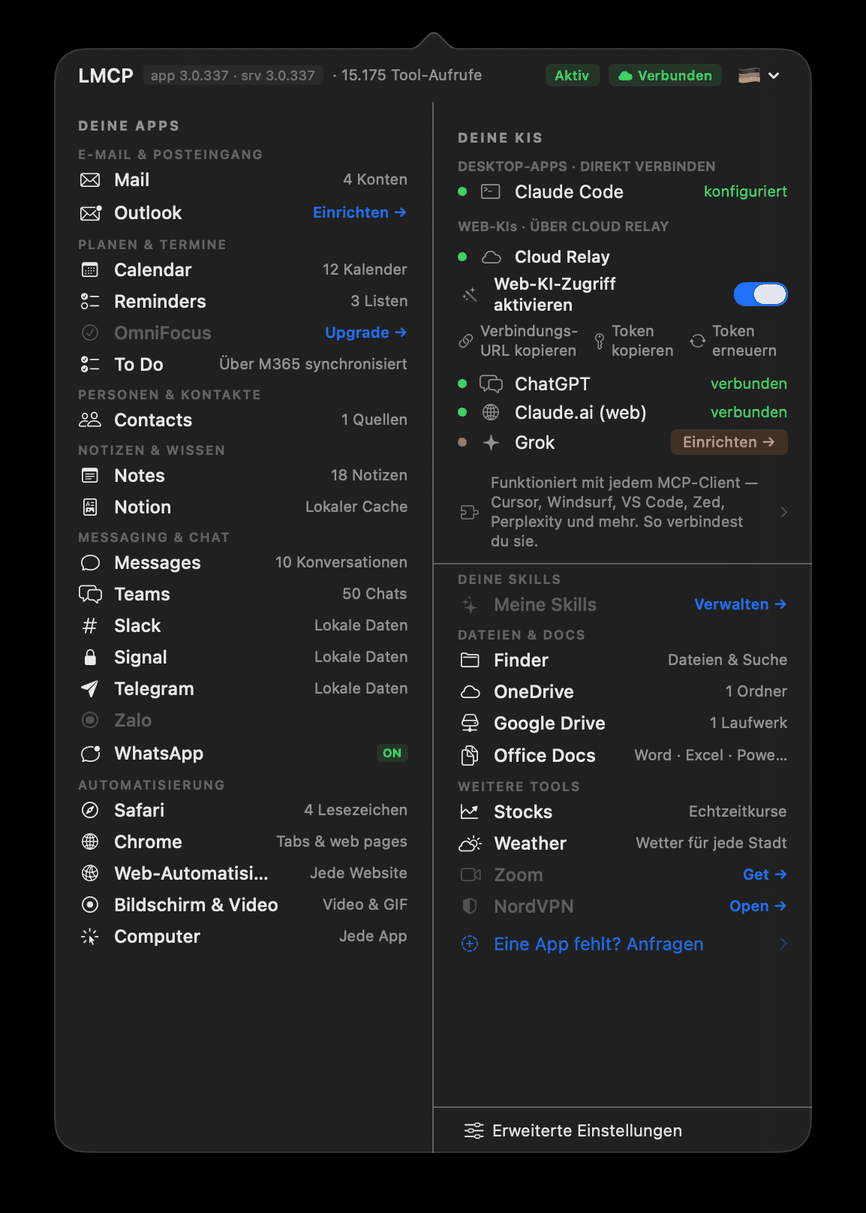This screenshot has height=1213, width=866.
Task: Select the Messages row
Action: pos(243,563)
